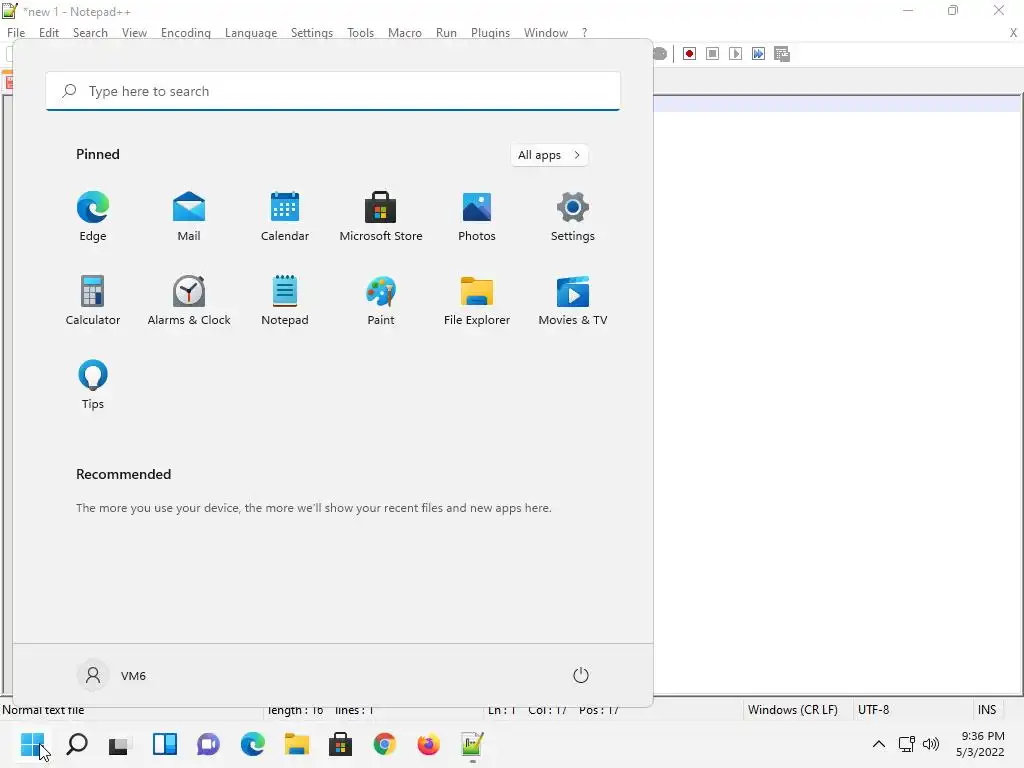Open File Explorer from the taskbar
The width and height of the screenshot is (1024, 768).
pyautogui.click(x=296, y=744)
